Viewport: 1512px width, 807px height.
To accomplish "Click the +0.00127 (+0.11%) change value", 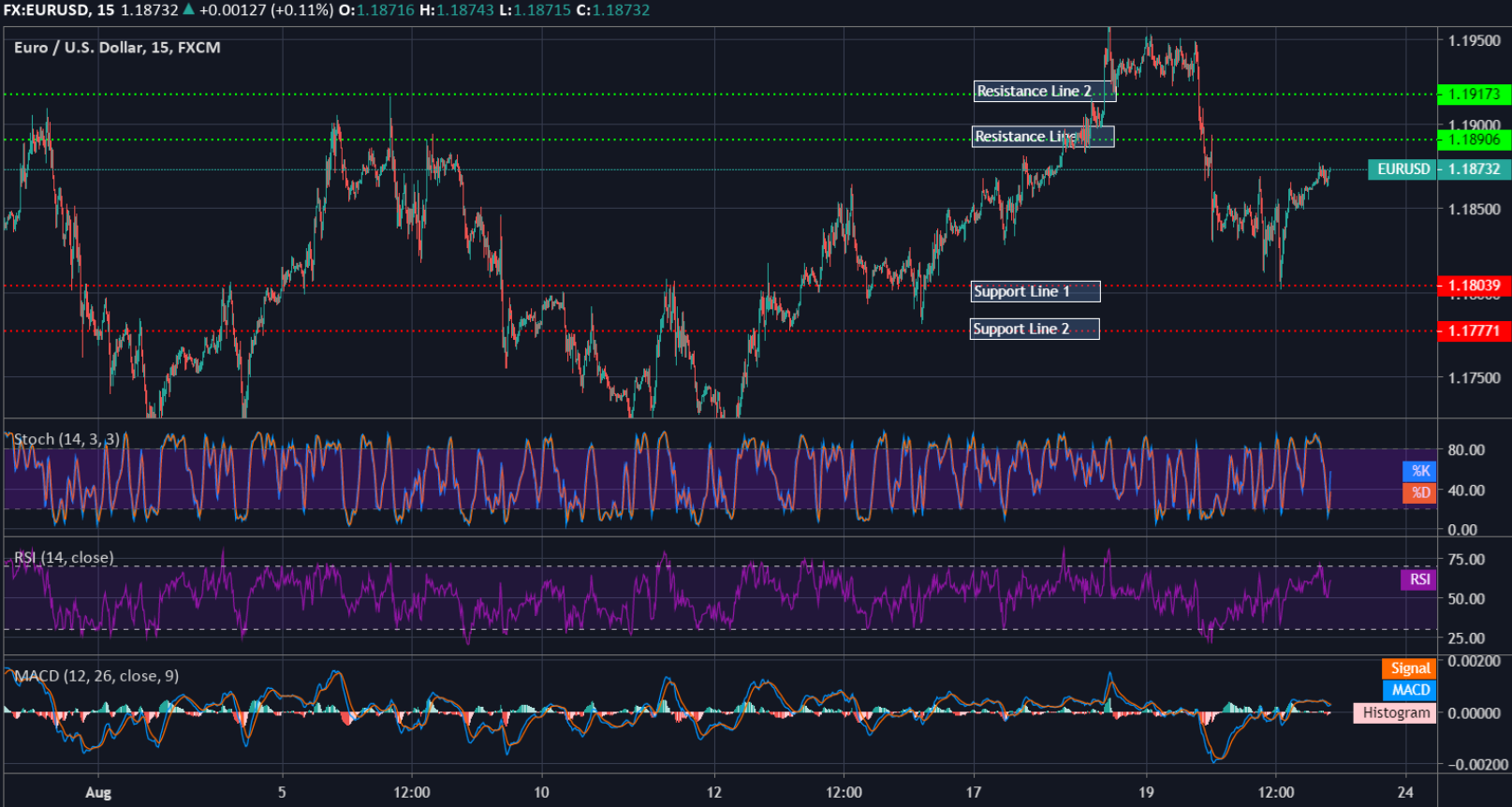I will tap(266, 10).
